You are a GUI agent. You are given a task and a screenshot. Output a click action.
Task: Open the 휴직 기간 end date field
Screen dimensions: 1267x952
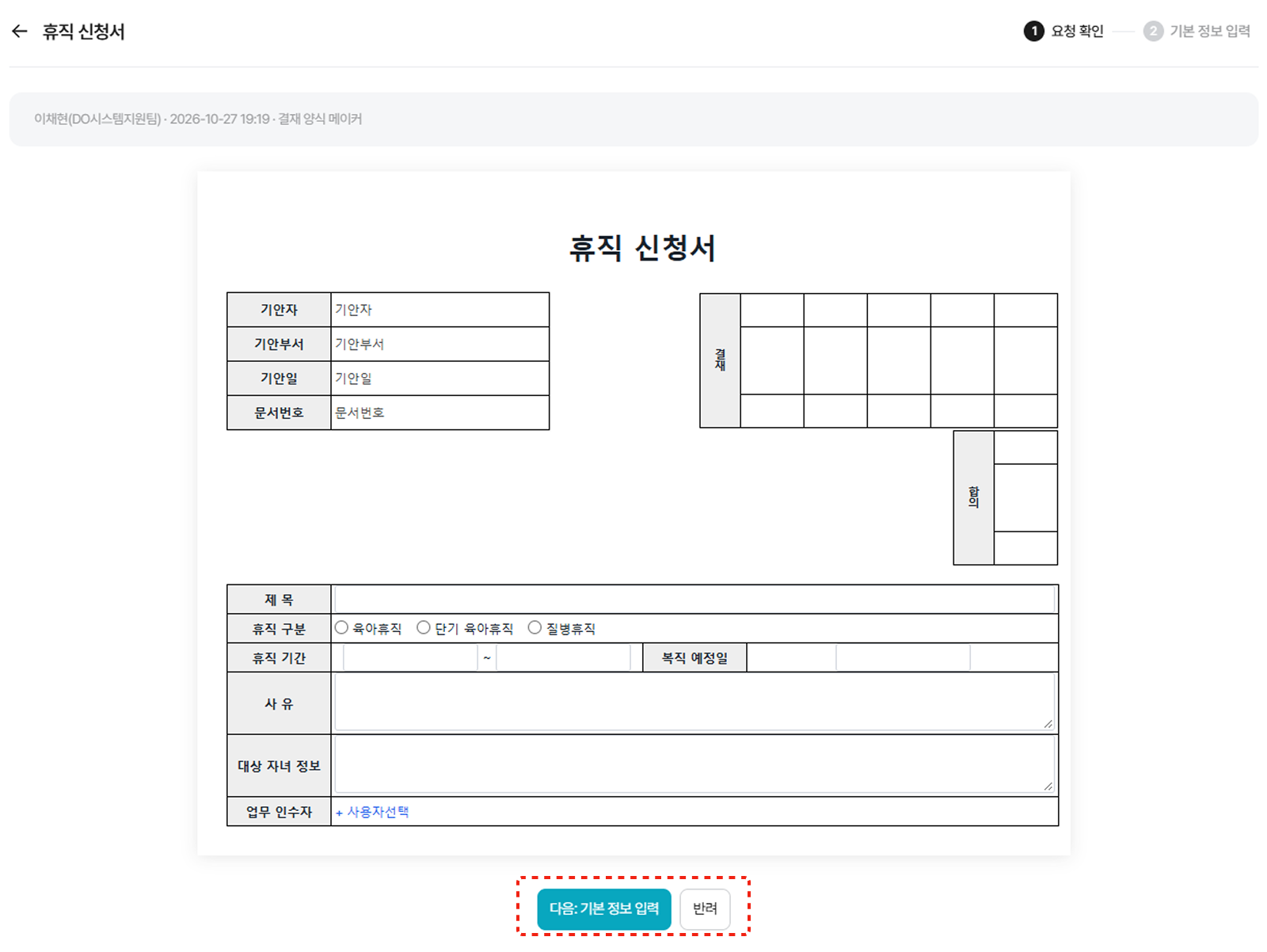tap(563, 657)
